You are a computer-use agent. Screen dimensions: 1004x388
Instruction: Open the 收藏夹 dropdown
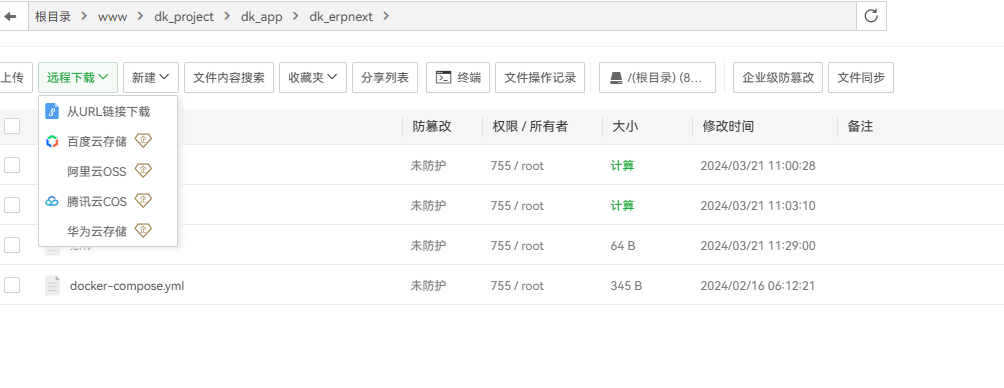pyautogui.click(x=312, y=77)
